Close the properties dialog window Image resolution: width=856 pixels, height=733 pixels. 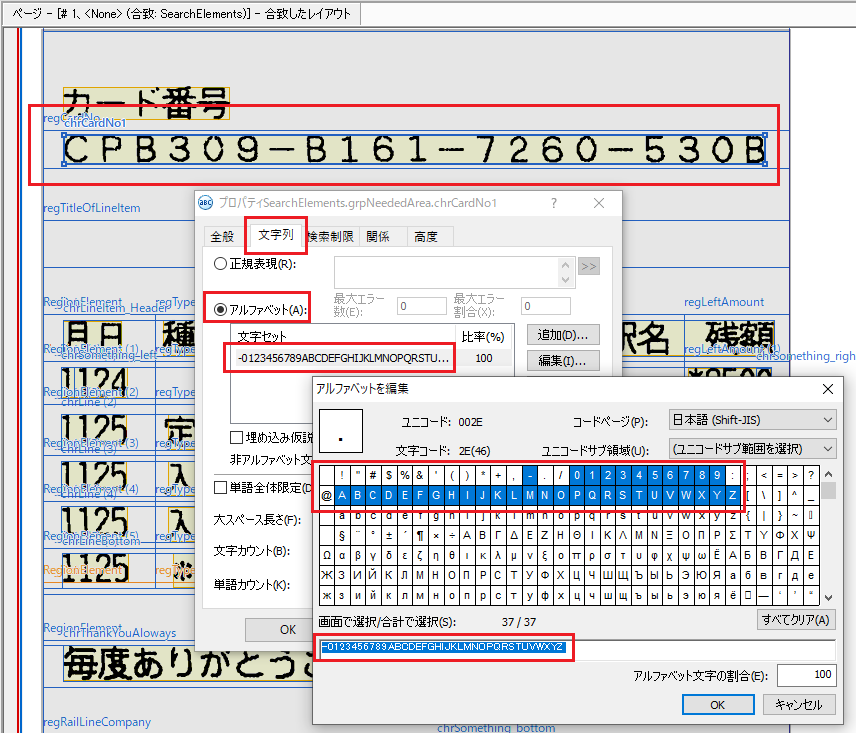tap(599, 203)
